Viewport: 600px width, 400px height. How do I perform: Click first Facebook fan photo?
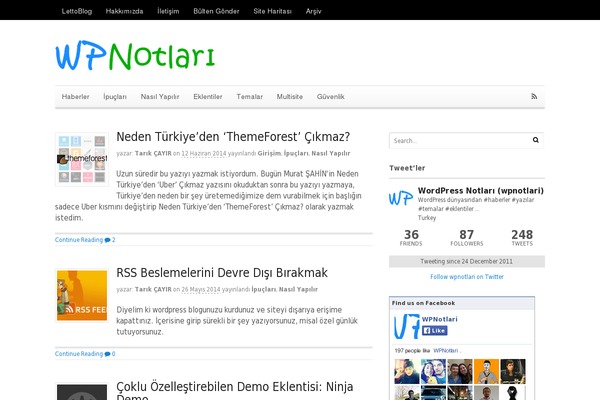pos(407,371)
